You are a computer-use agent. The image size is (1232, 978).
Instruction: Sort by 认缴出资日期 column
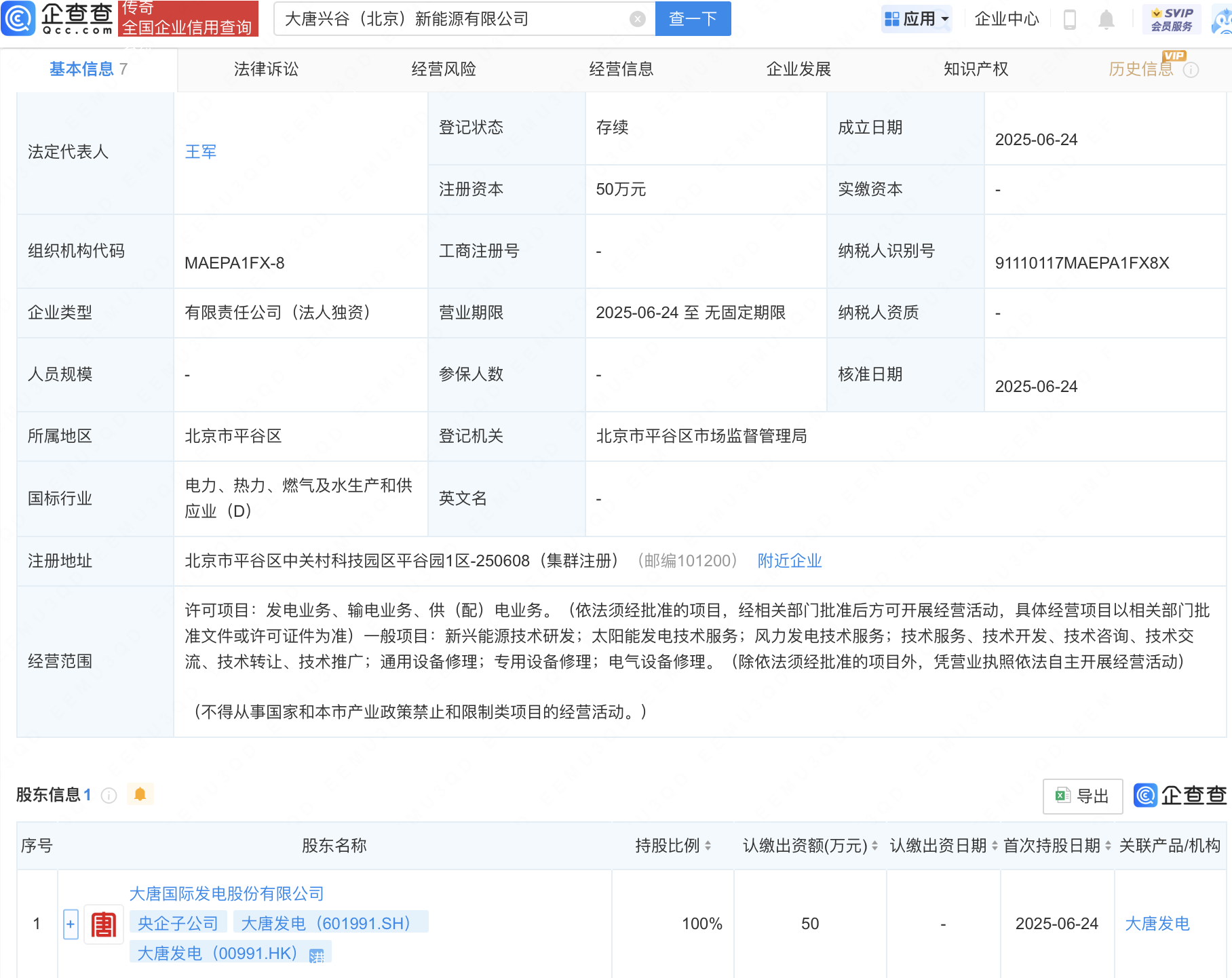(x=995, y=846)
